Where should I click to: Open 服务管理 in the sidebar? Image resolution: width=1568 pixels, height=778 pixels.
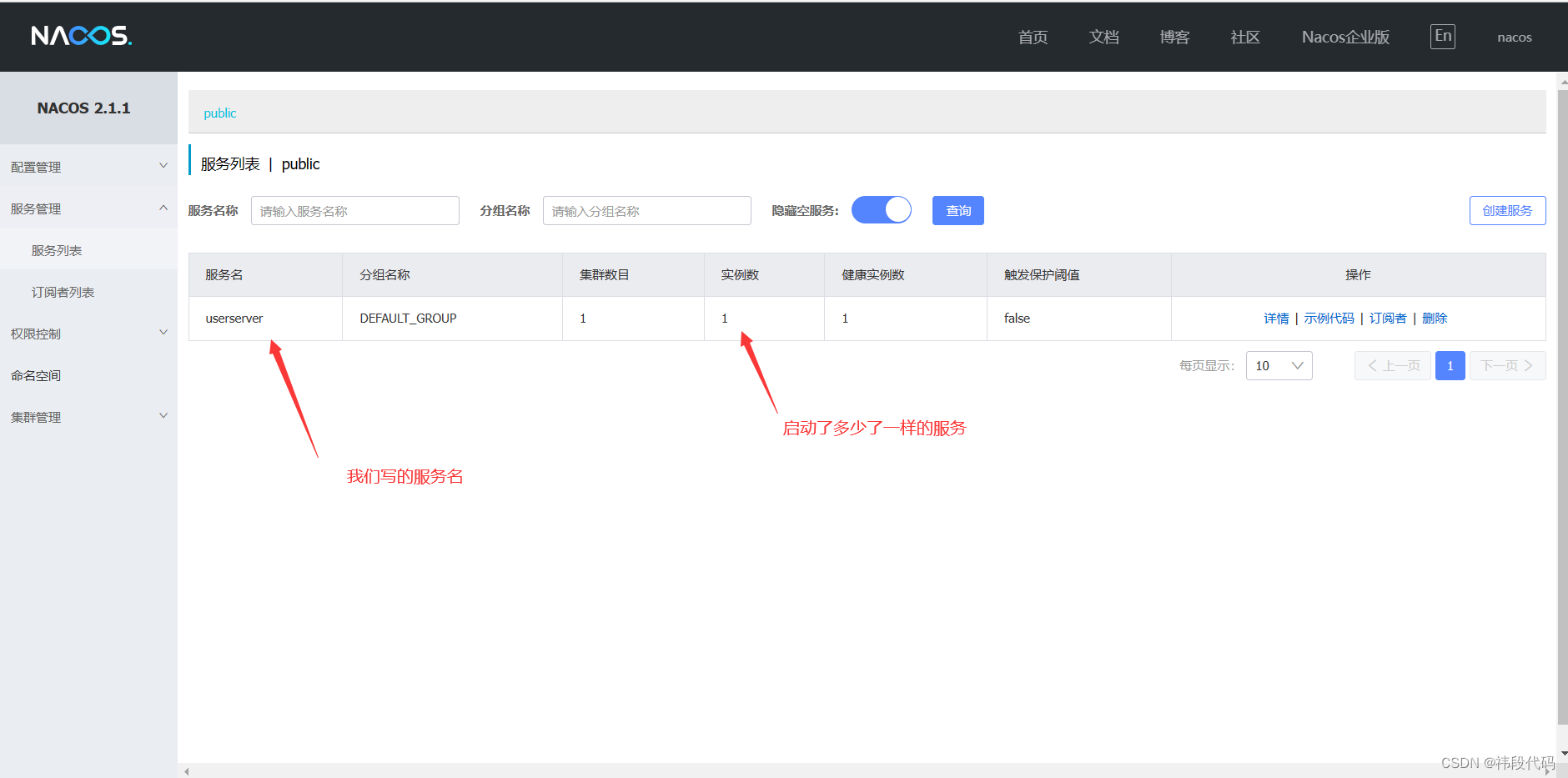pyautogui.click(x=88, y=208)
